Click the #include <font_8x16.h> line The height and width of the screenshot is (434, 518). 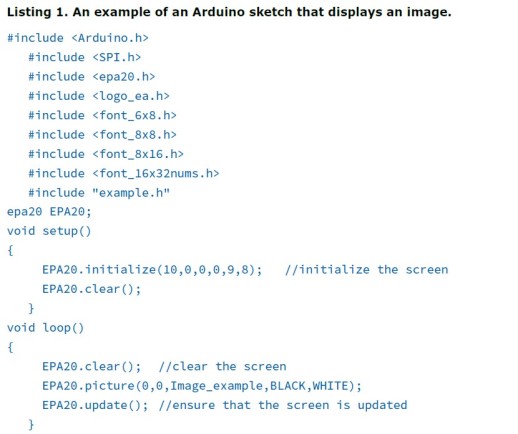pyautogui.click(x=106, y=154)
